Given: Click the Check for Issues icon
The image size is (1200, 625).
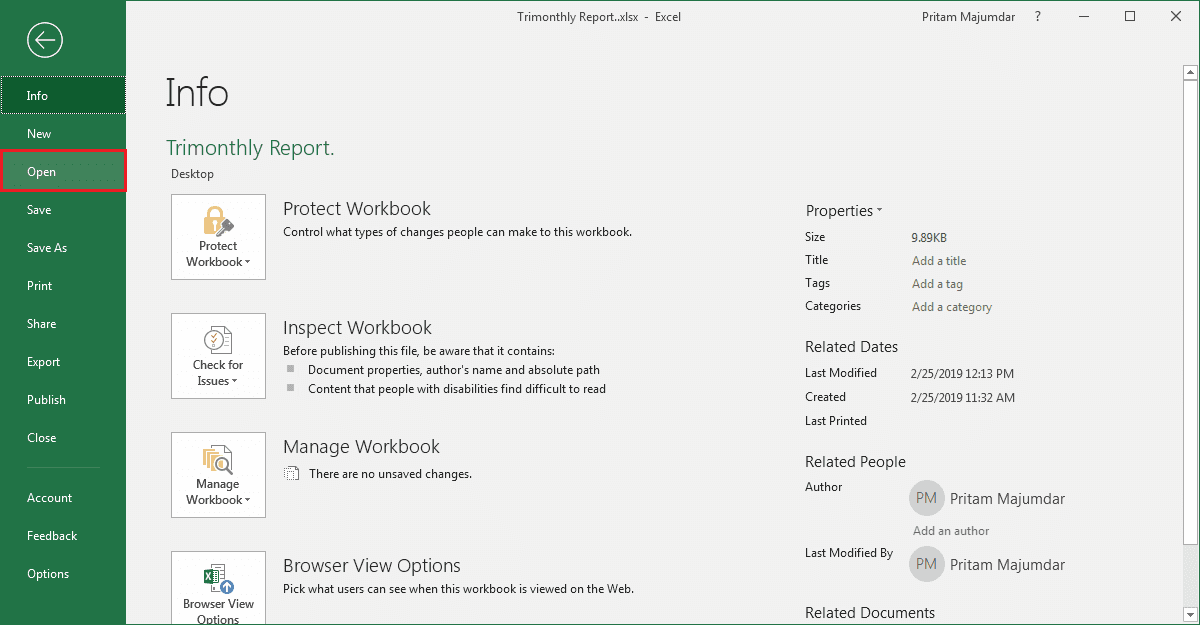Looking at the screenshot, I should tap(218, 340).
